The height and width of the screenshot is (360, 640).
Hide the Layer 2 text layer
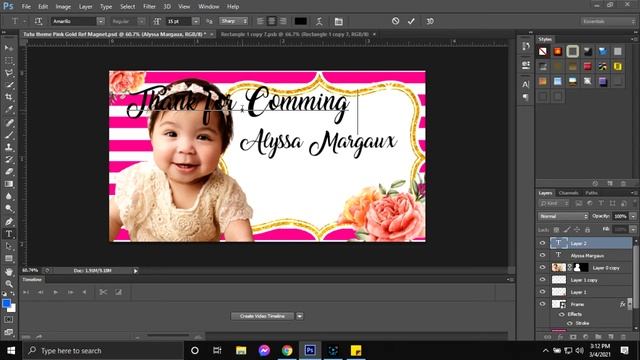pyautogui.click(x=542, y=243)
